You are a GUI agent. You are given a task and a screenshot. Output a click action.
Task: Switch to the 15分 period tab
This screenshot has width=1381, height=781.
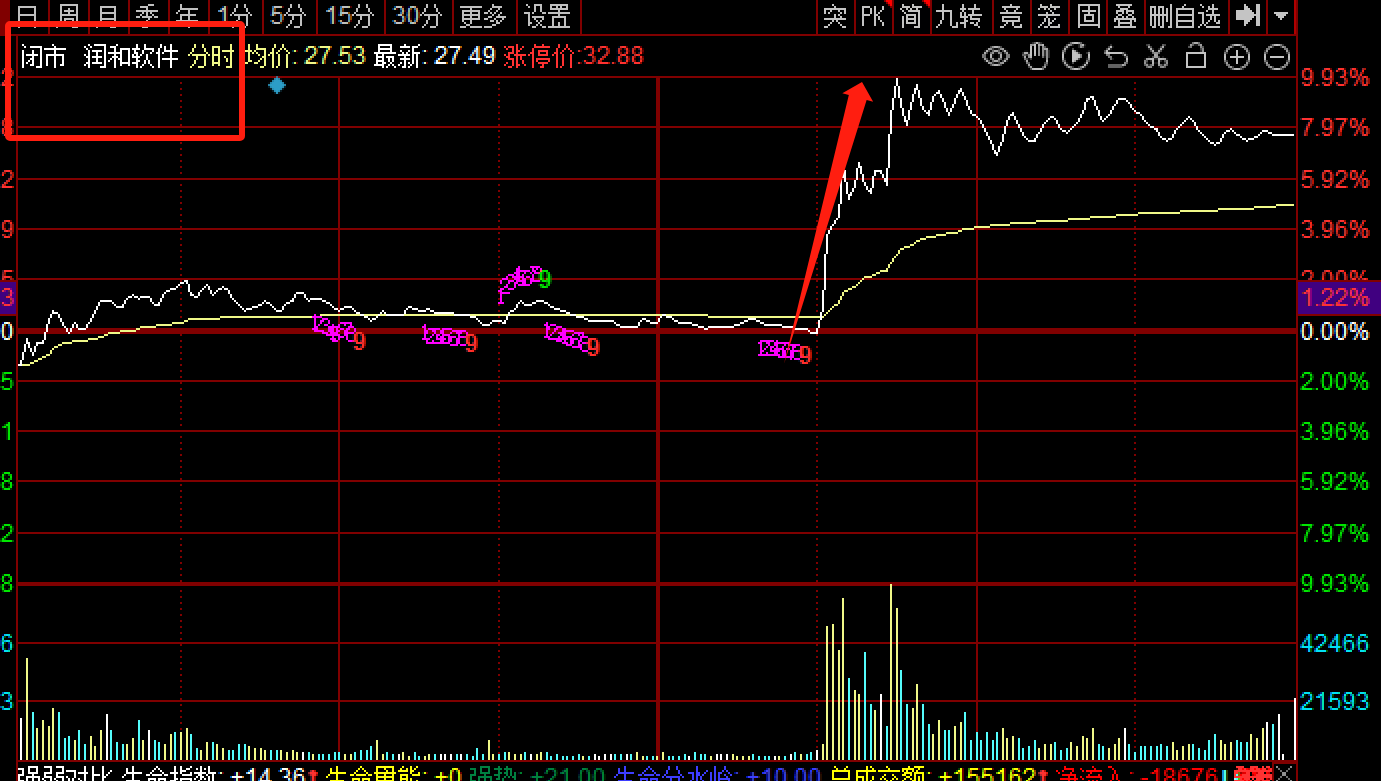350,16
